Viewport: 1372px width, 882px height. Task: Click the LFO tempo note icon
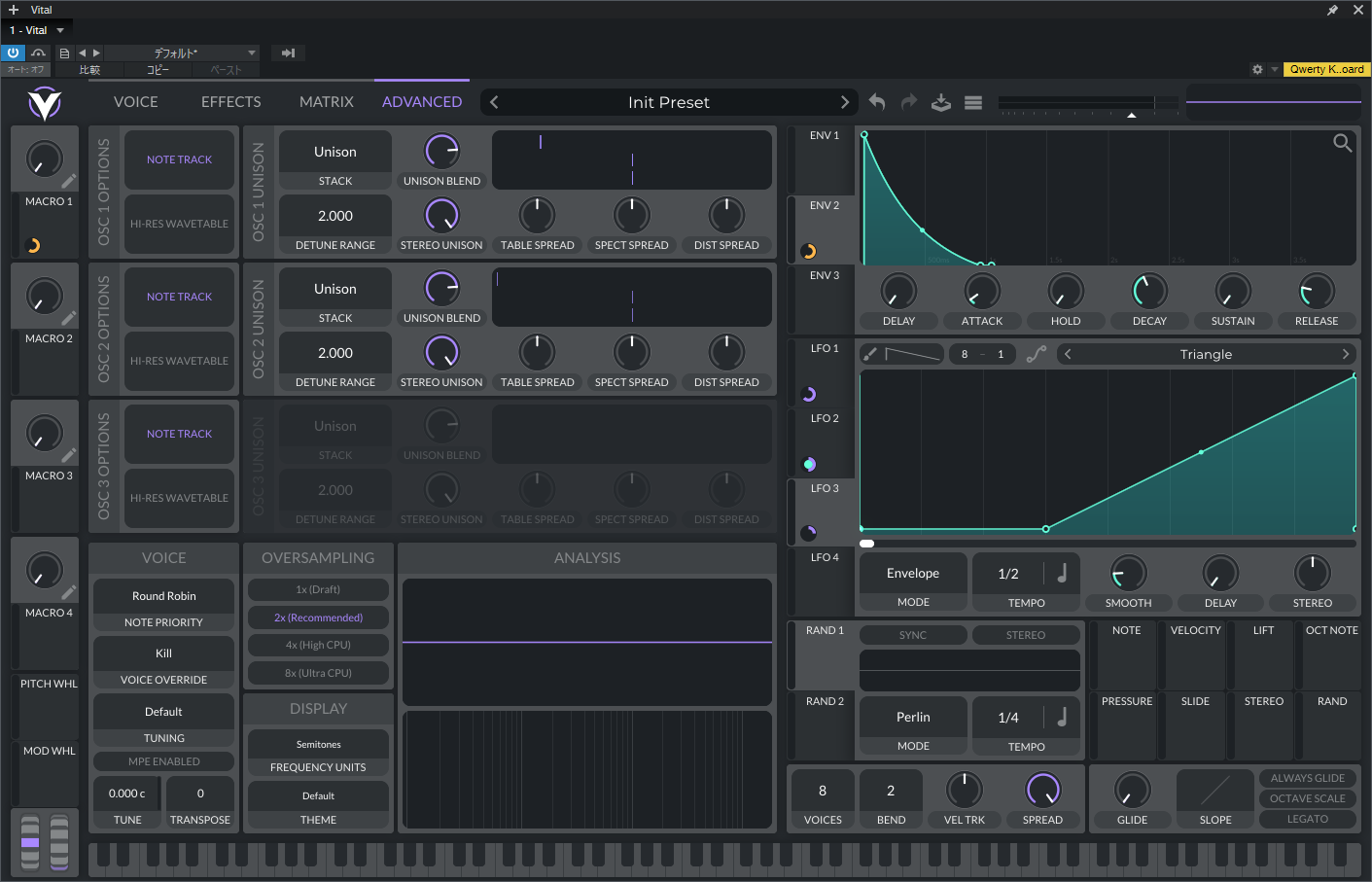coord(1063,573)
